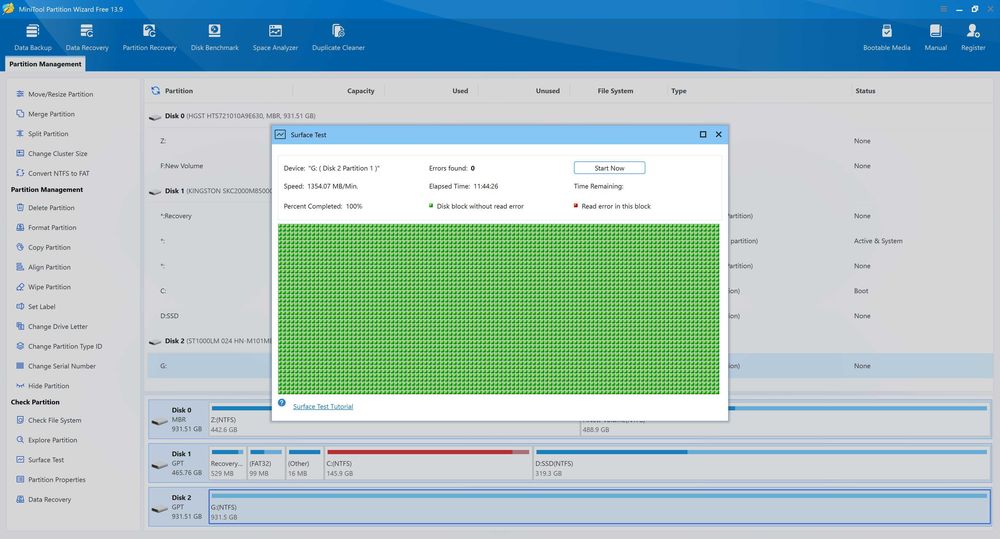
Task: Click the Start Now button
Action: [609, 168]
